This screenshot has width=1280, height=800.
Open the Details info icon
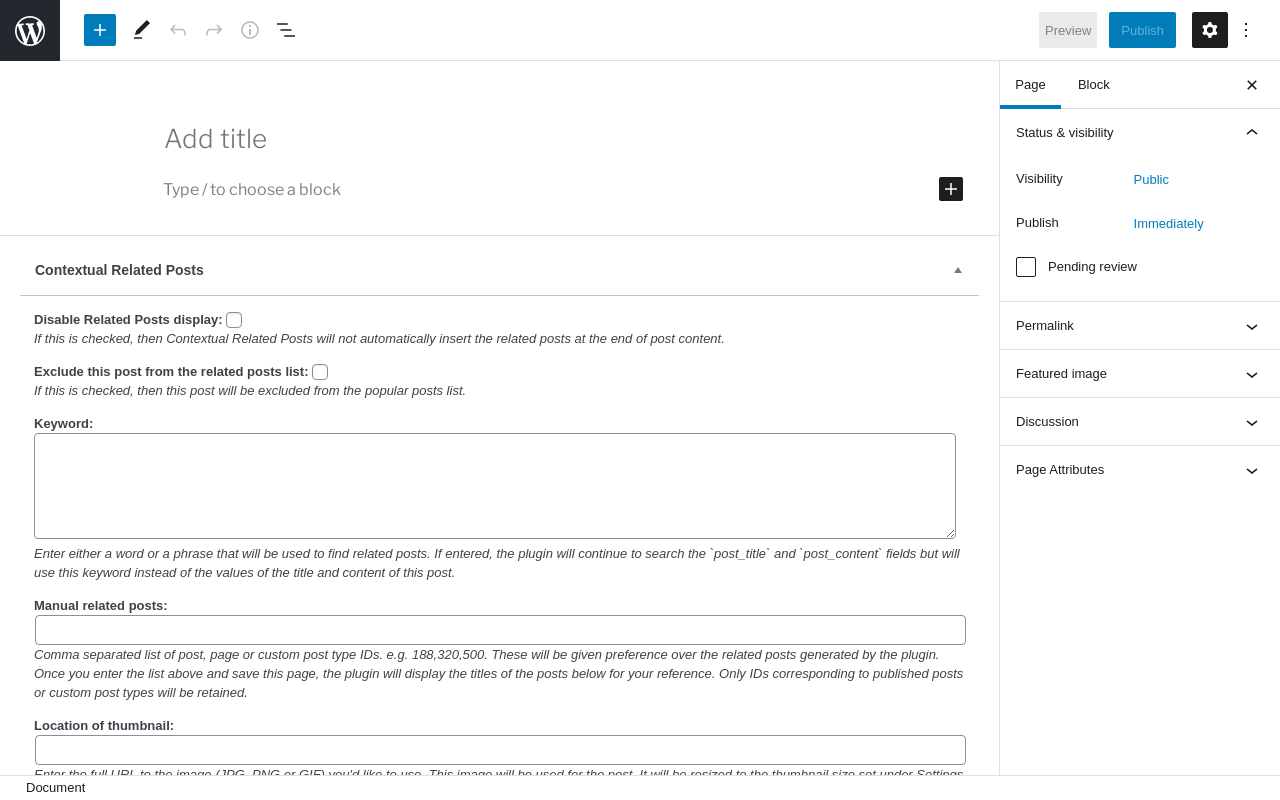click(250, 30)
